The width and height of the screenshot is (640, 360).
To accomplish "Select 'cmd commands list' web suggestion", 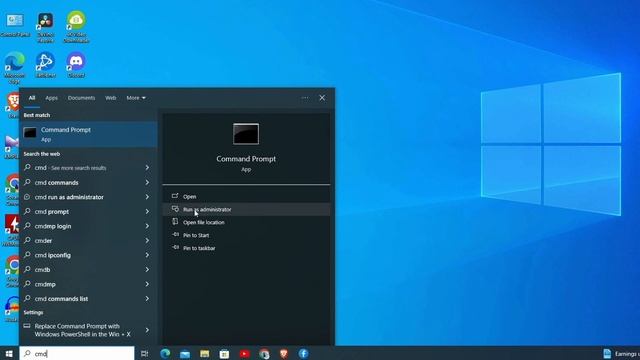I will (x=88, y=299).
